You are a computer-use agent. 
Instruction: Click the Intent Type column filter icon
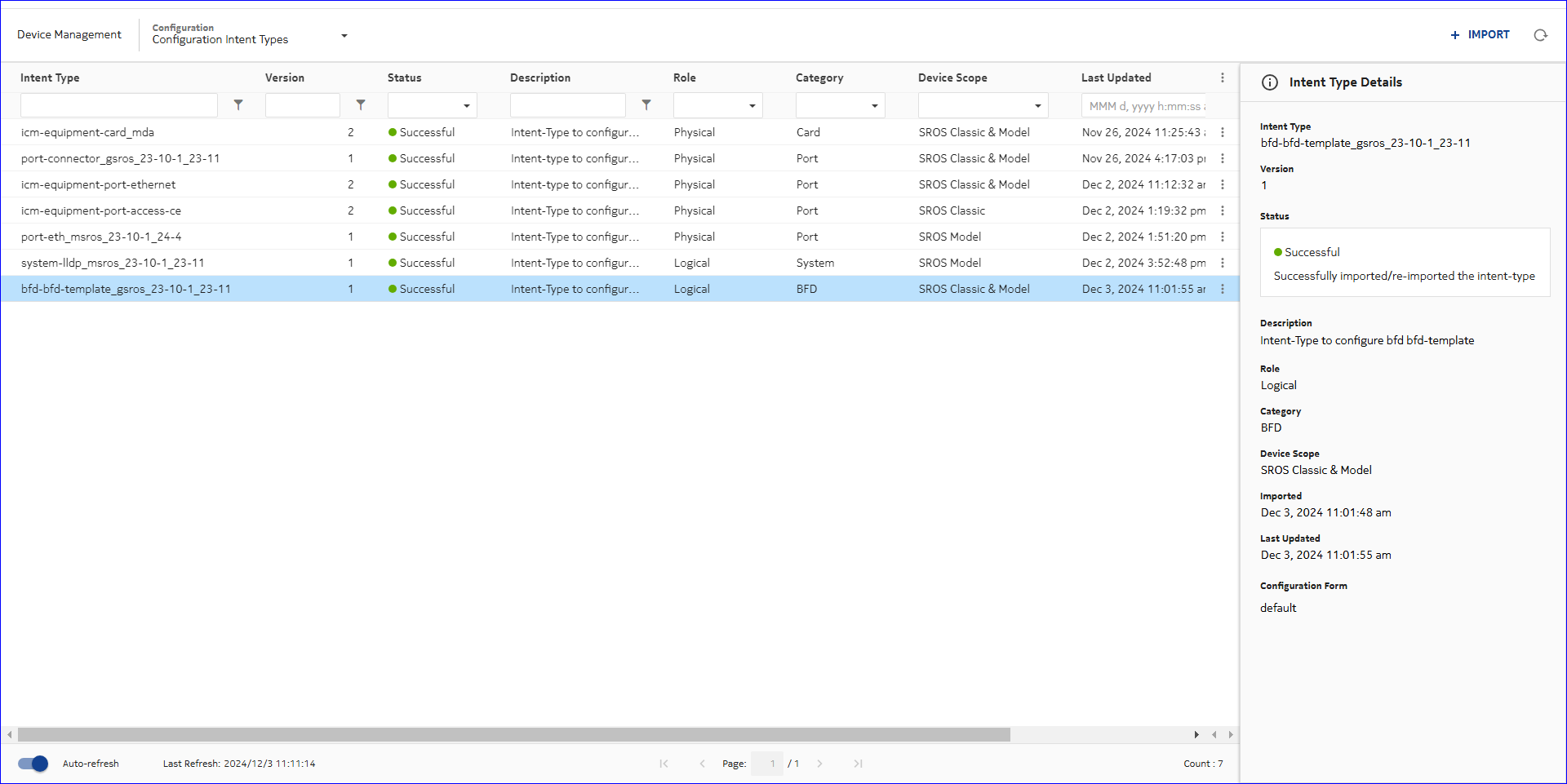coord(238,105)
